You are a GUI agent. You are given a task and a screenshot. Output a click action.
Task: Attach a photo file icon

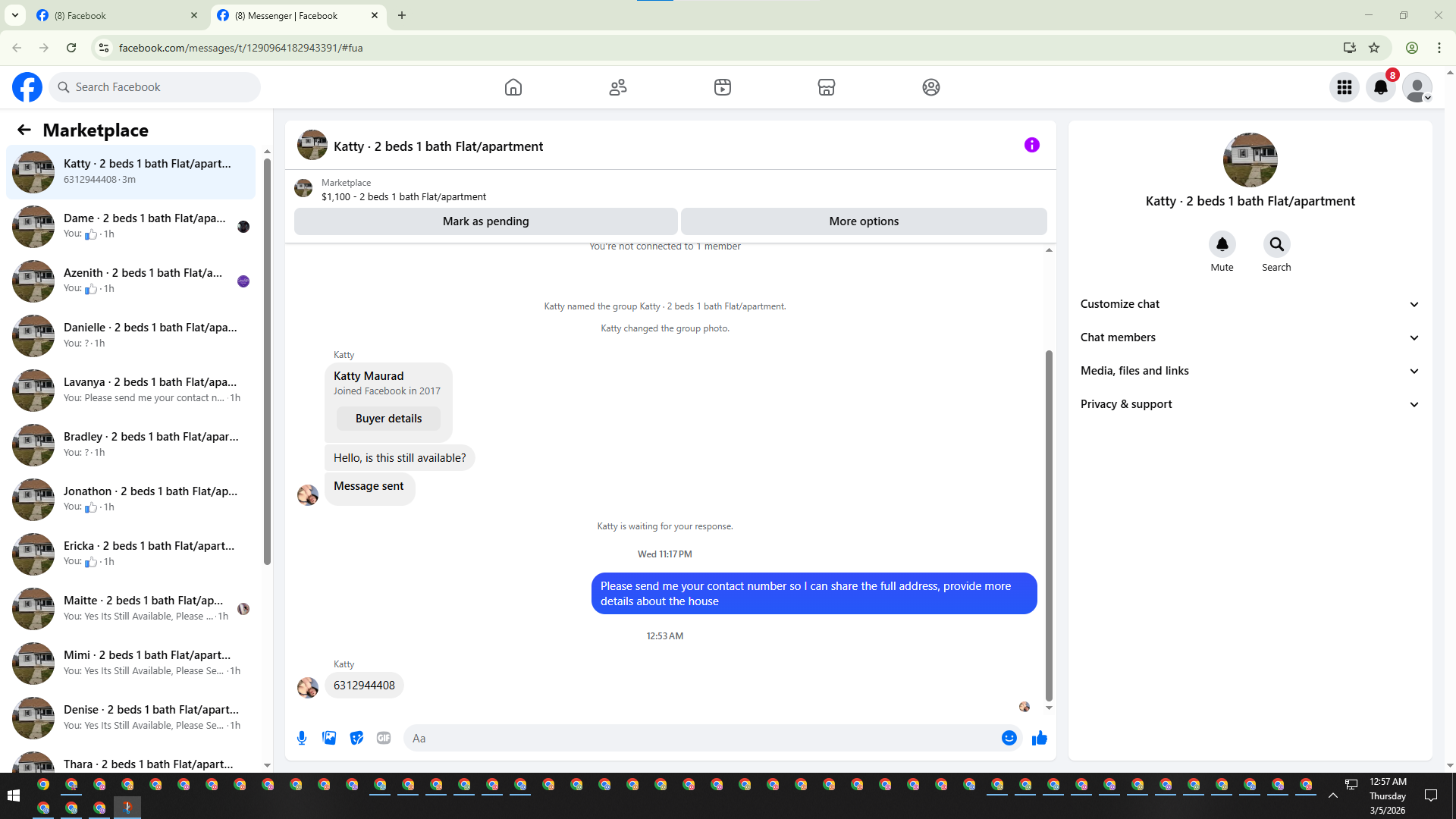[329, 738]
